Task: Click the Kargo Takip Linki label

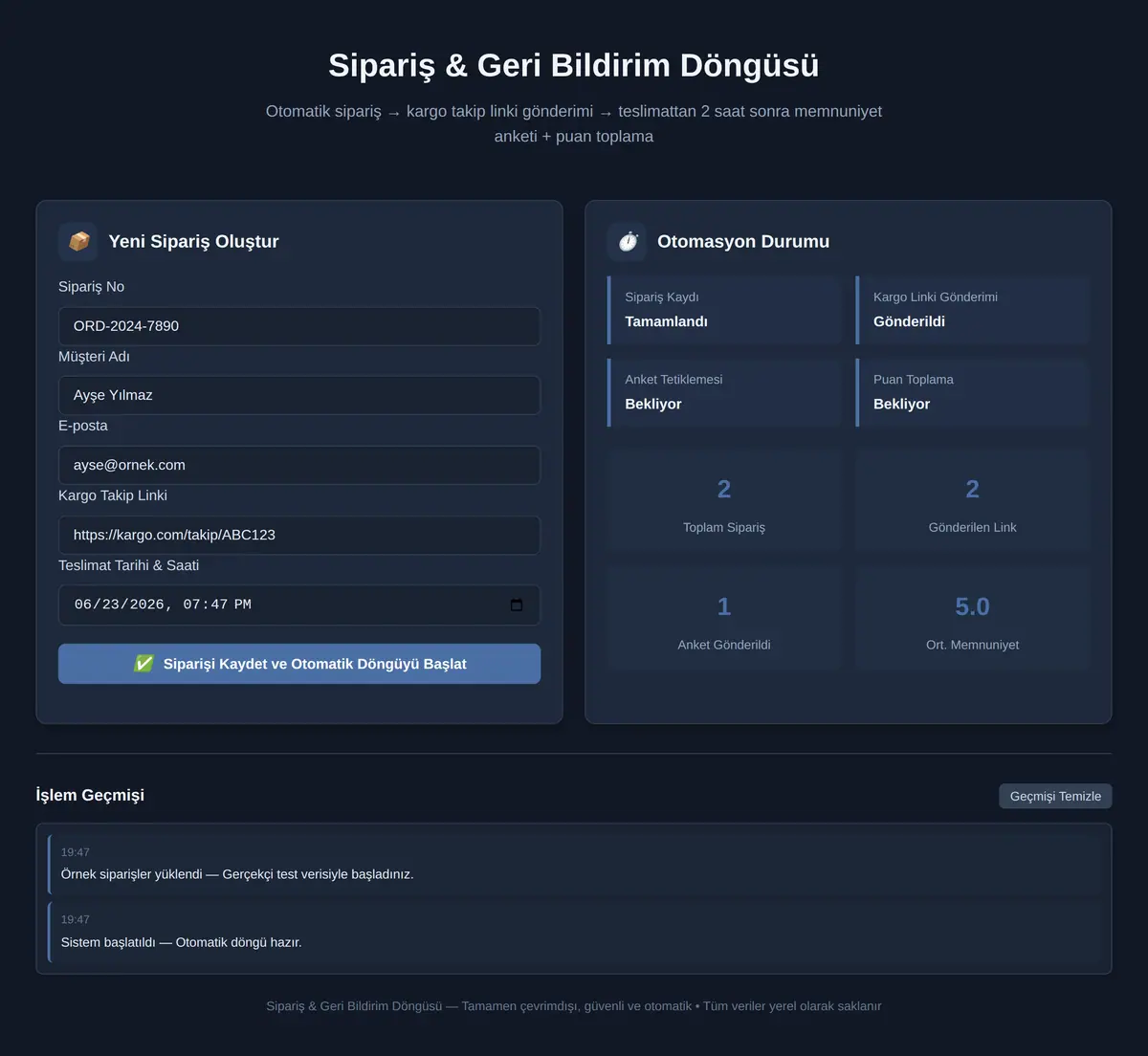Action: click(x=113, y=495)
